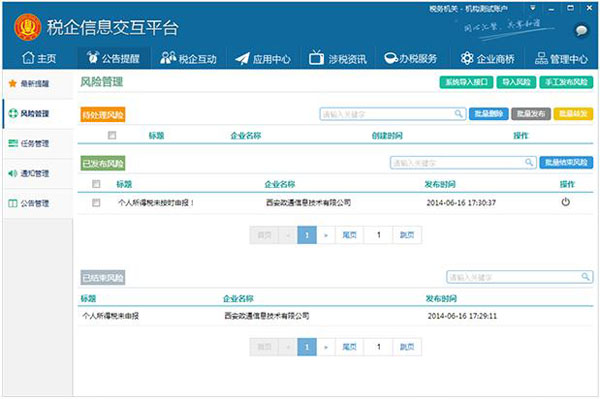Click 导入风险 green button
Image resolution: width=600 pixels, height=399 pixels.
(x=516, y=82)
